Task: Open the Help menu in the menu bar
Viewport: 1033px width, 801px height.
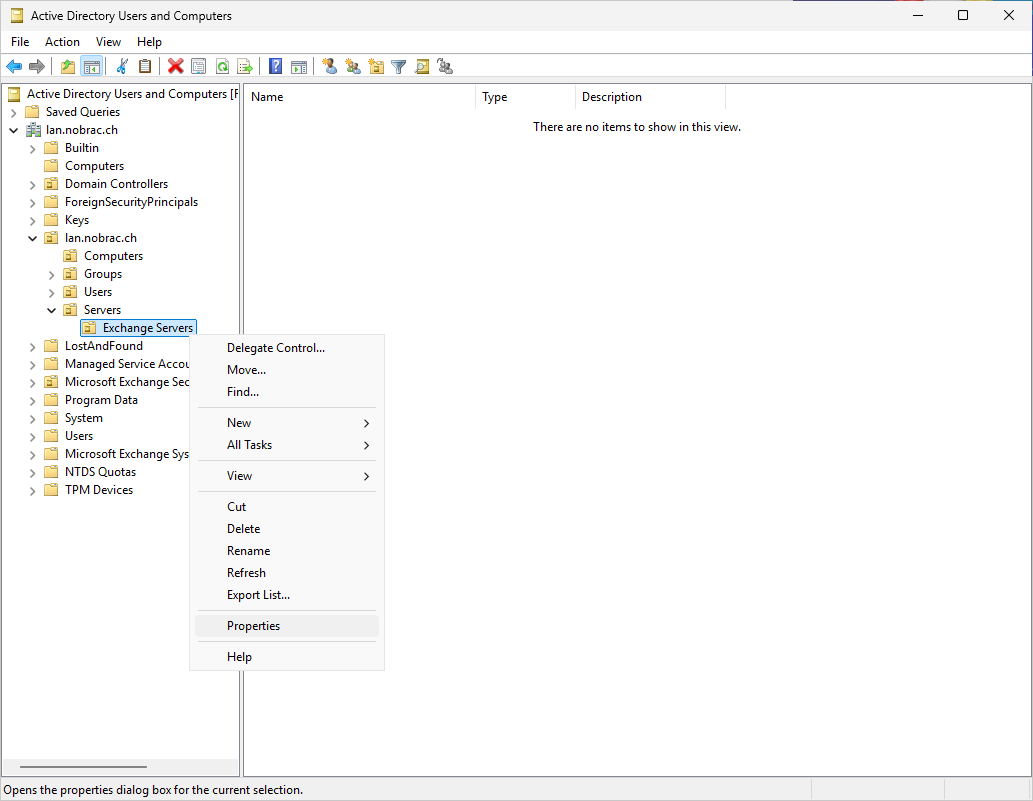Action: point(149,41)
